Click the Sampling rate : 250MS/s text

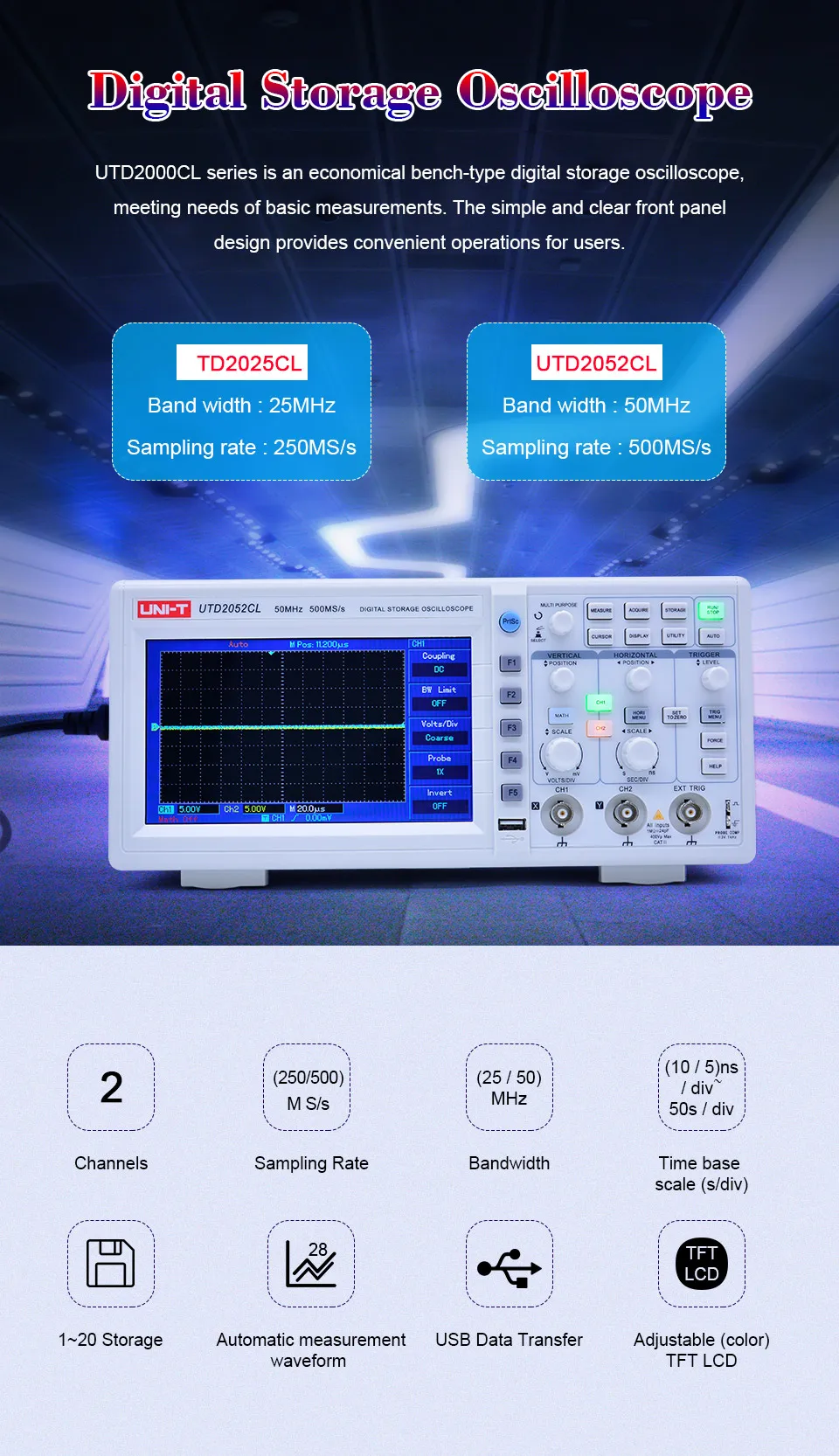(241, 447)
